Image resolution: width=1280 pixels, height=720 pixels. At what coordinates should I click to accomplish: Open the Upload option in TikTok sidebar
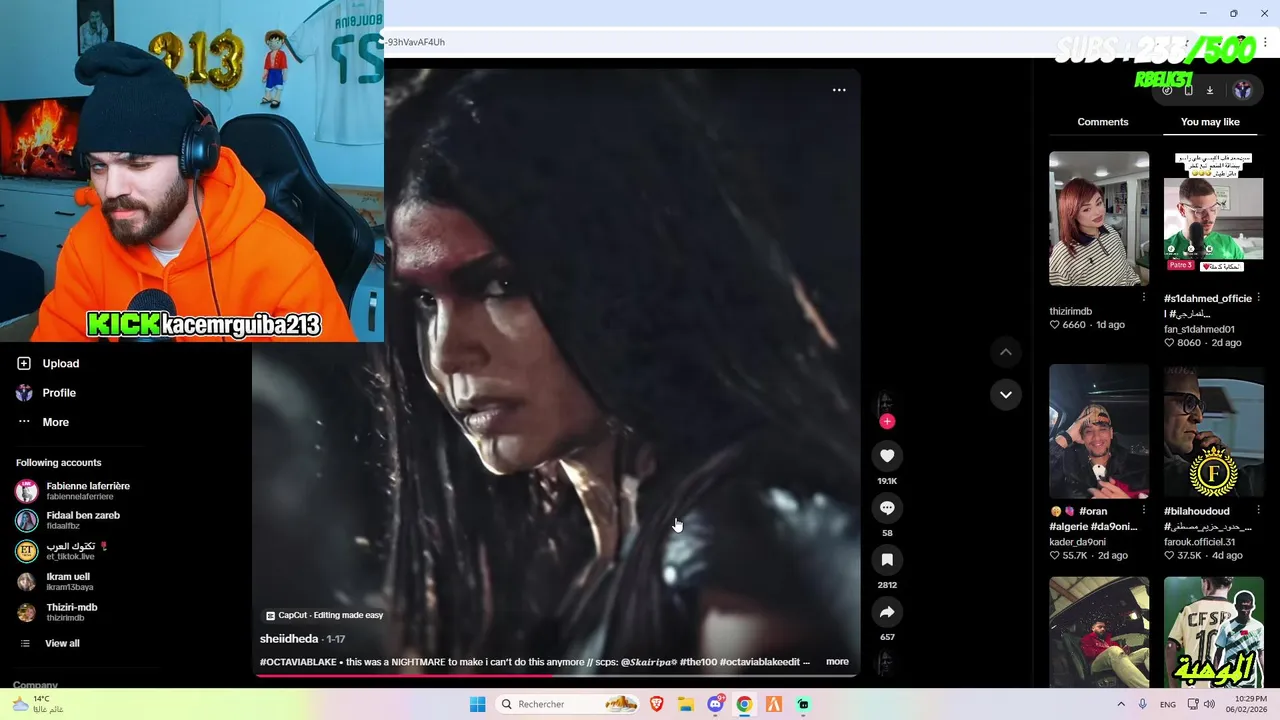pos(48,364)
